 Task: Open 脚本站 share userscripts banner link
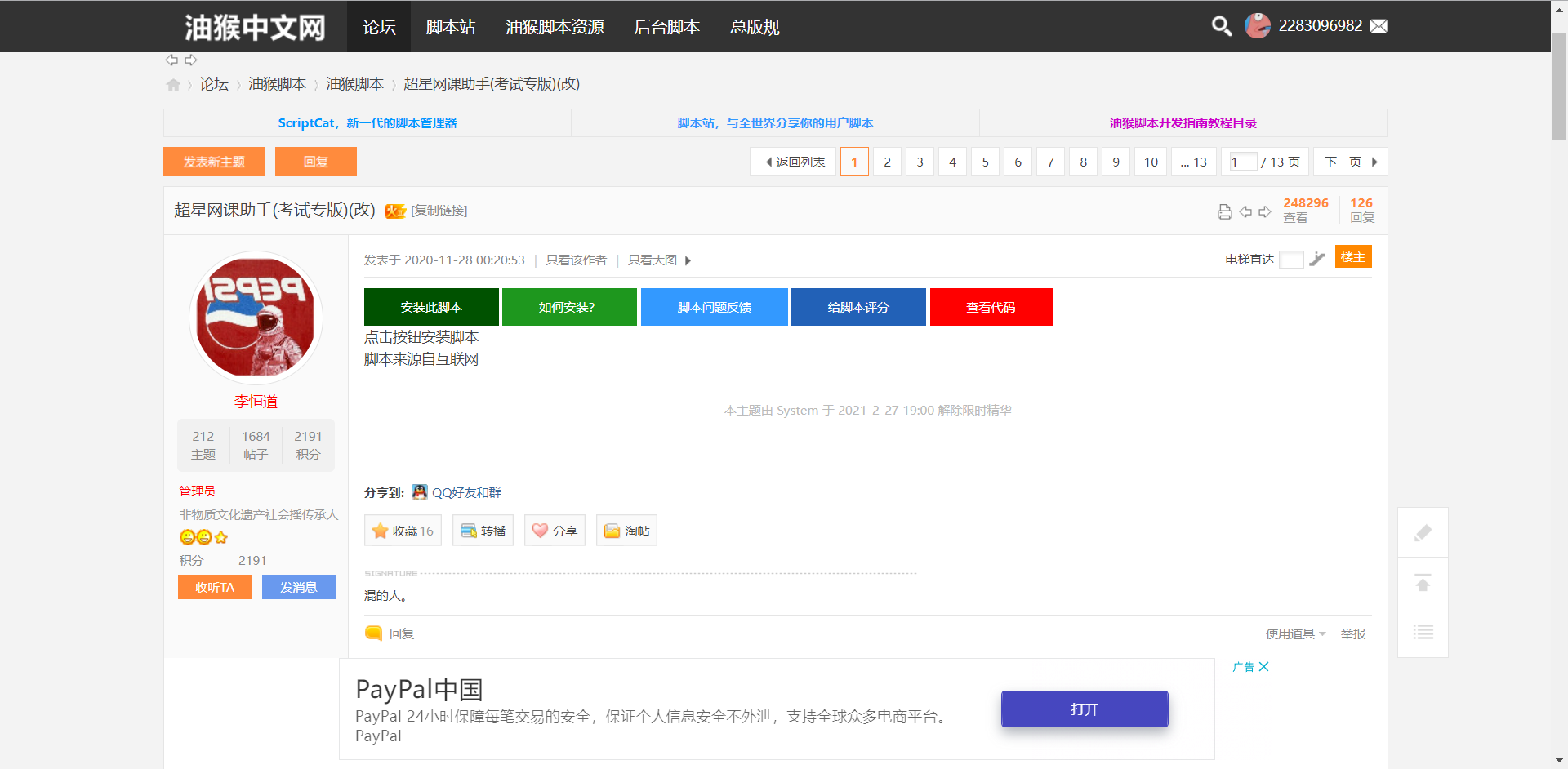[775, 122]
